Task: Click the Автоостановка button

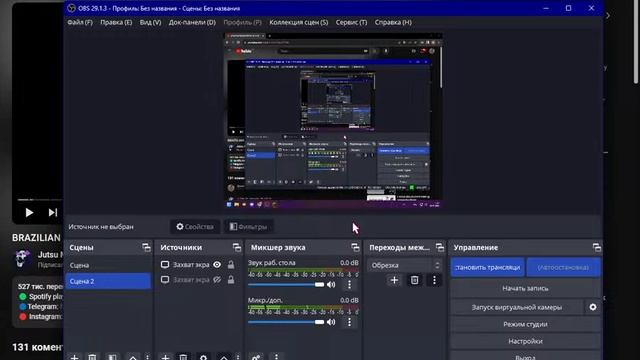Action: click(563, 267)
